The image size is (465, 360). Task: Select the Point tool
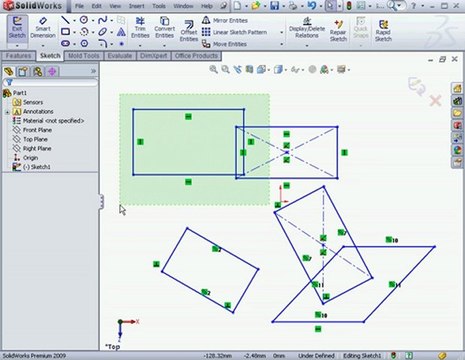click(x=121, y=44)
